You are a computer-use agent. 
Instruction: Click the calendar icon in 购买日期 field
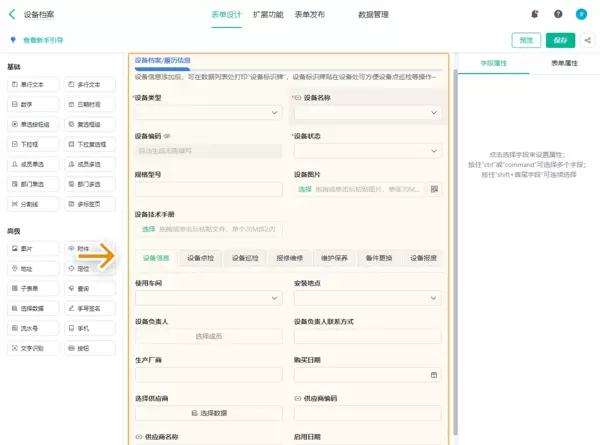click(x=434, y=375)
